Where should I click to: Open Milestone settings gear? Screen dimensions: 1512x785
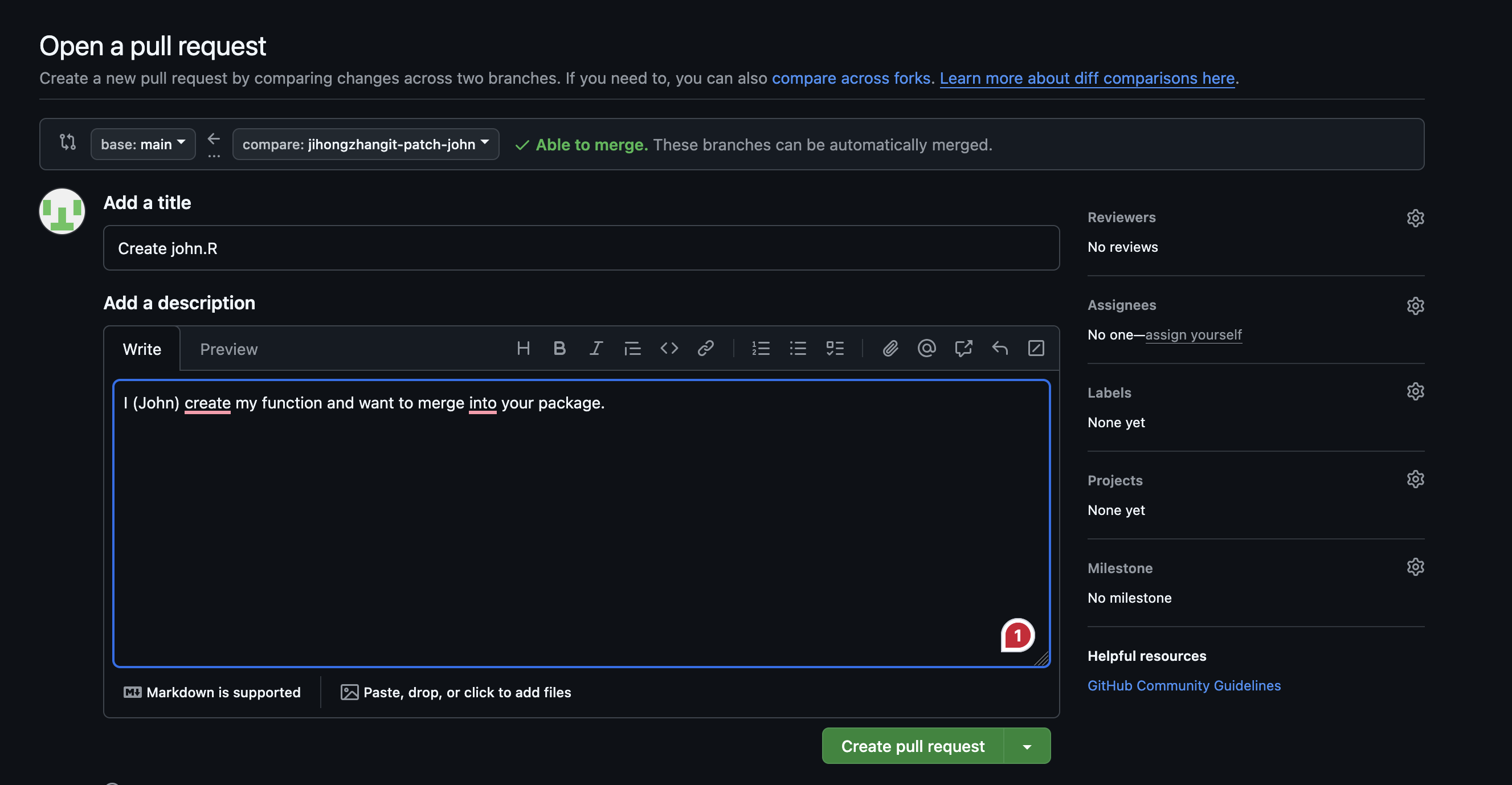(x=1415, y=567)
